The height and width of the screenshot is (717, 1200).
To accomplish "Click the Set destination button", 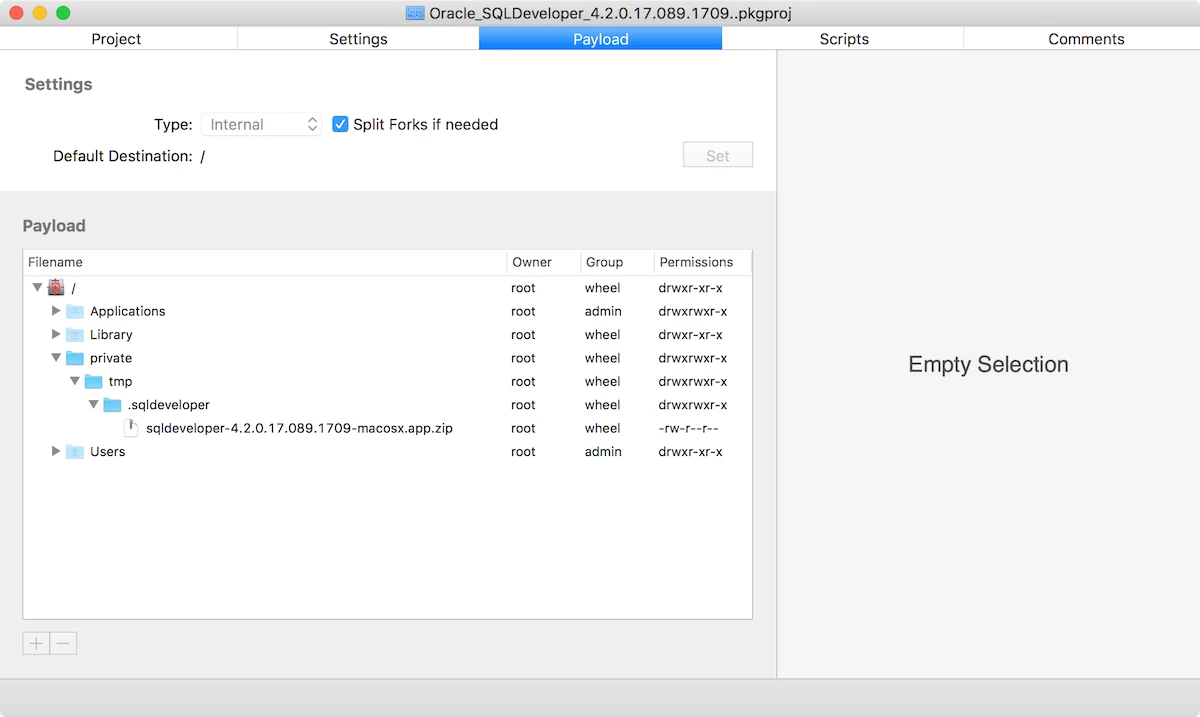I will (x=718, y=156).
